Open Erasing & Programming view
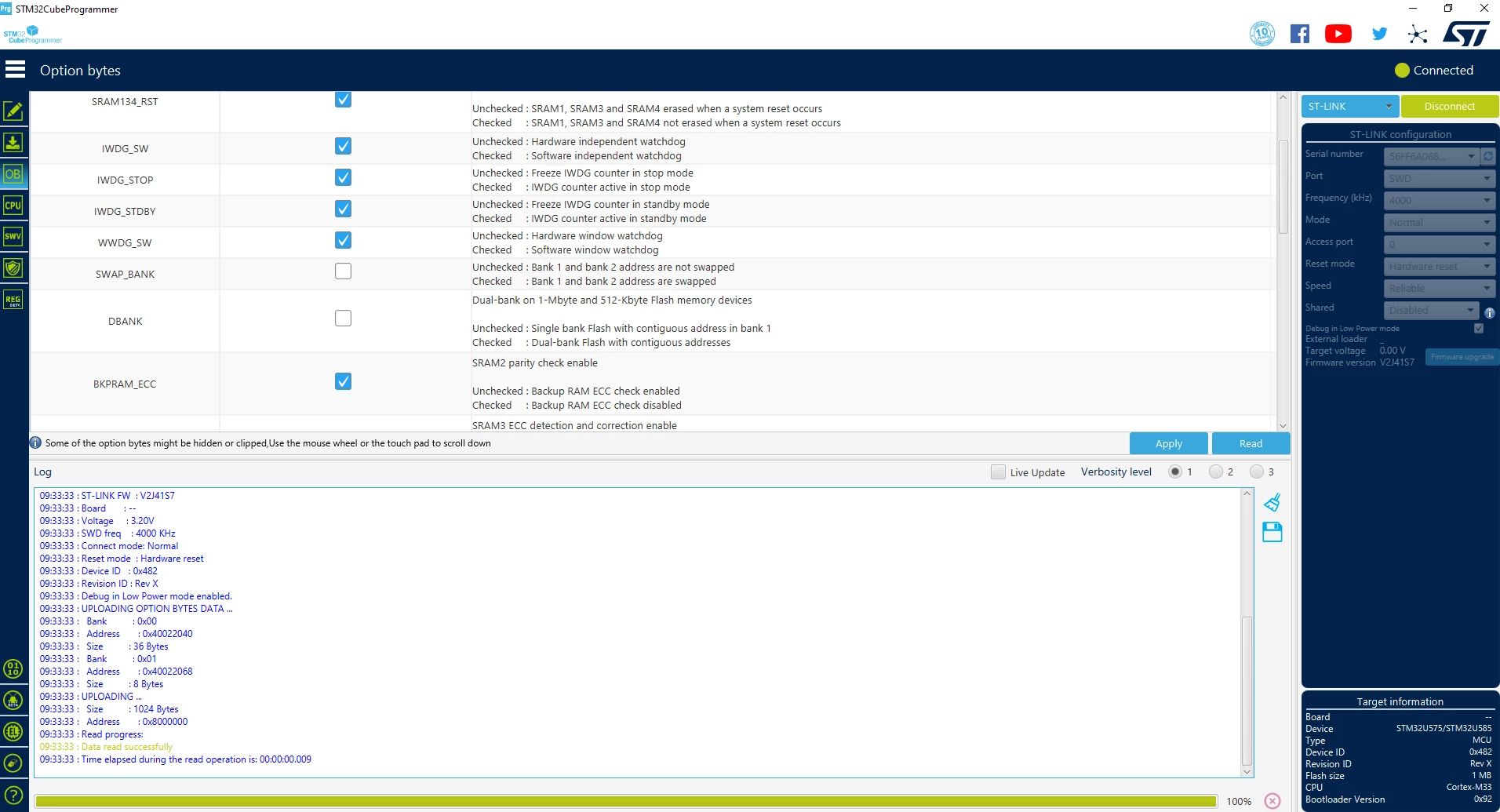The image size is (1500, 812). point(13,143)
